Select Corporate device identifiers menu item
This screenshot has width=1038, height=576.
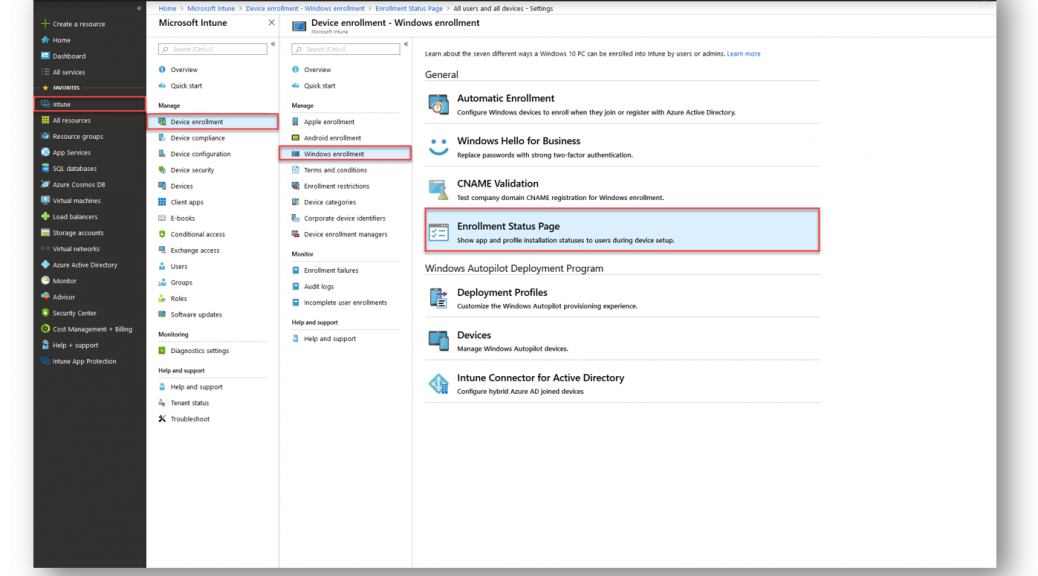(345, 218)
